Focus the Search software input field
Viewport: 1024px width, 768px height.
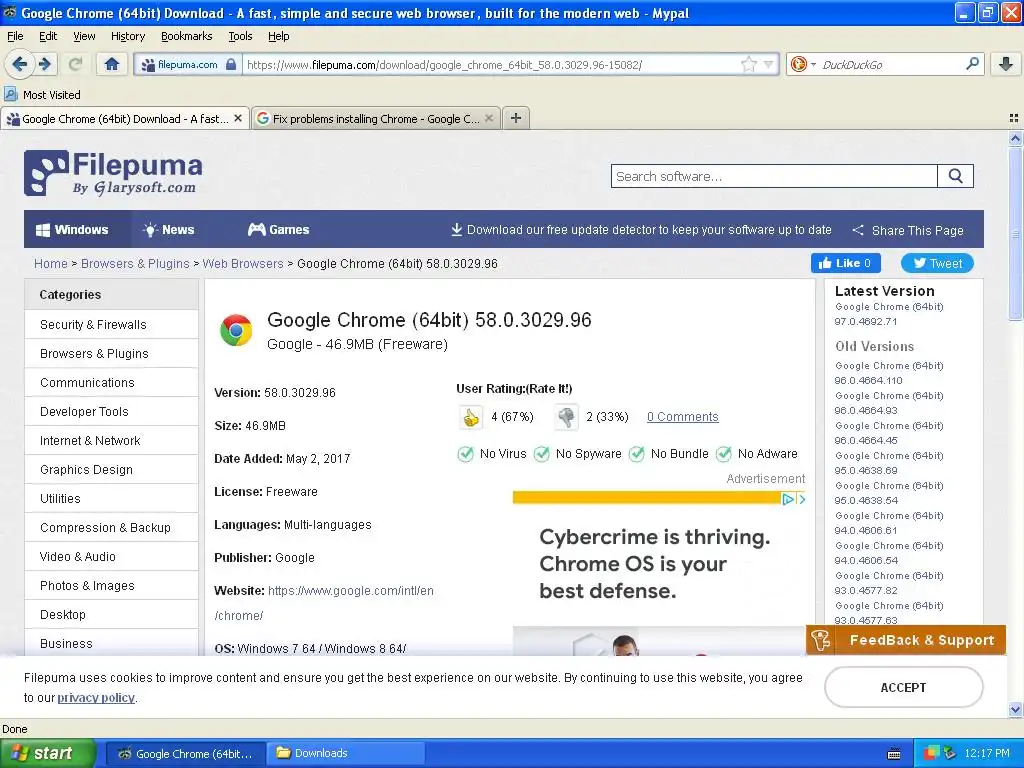[x=775, y=176]
